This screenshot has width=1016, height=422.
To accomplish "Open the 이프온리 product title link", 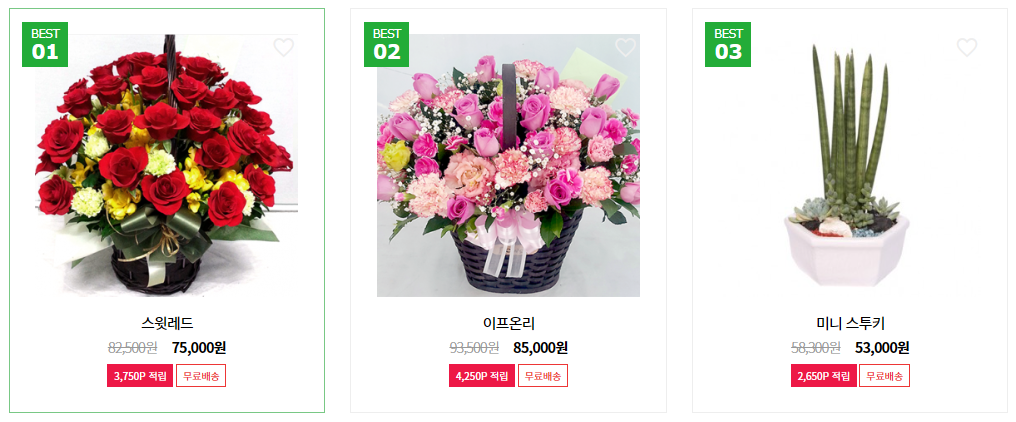I will point(509,323).
